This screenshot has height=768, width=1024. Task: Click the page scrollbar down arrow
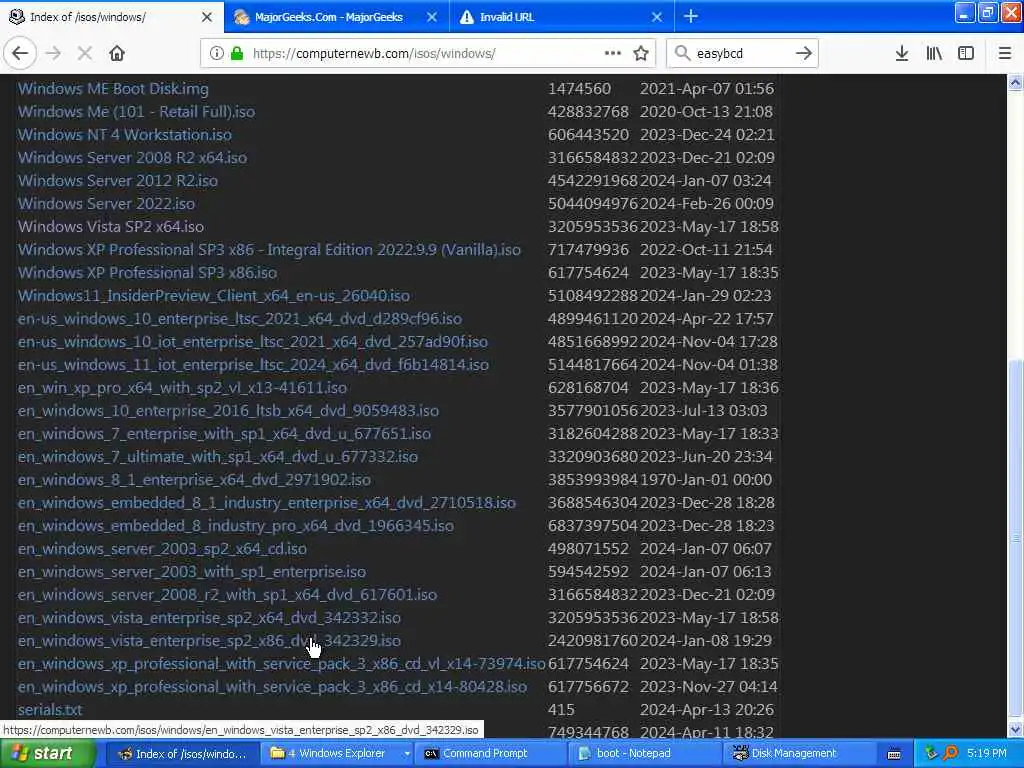[x=1015, y=729]
